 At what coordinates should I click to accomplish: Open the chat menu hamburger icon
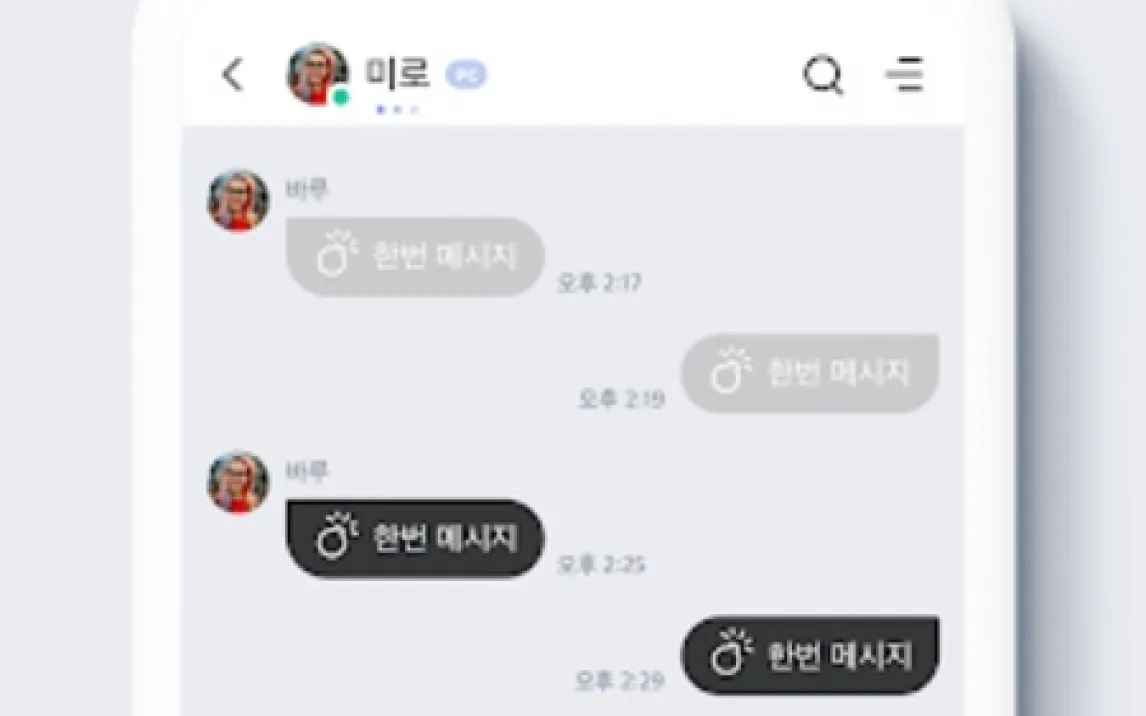pos(905,75)
